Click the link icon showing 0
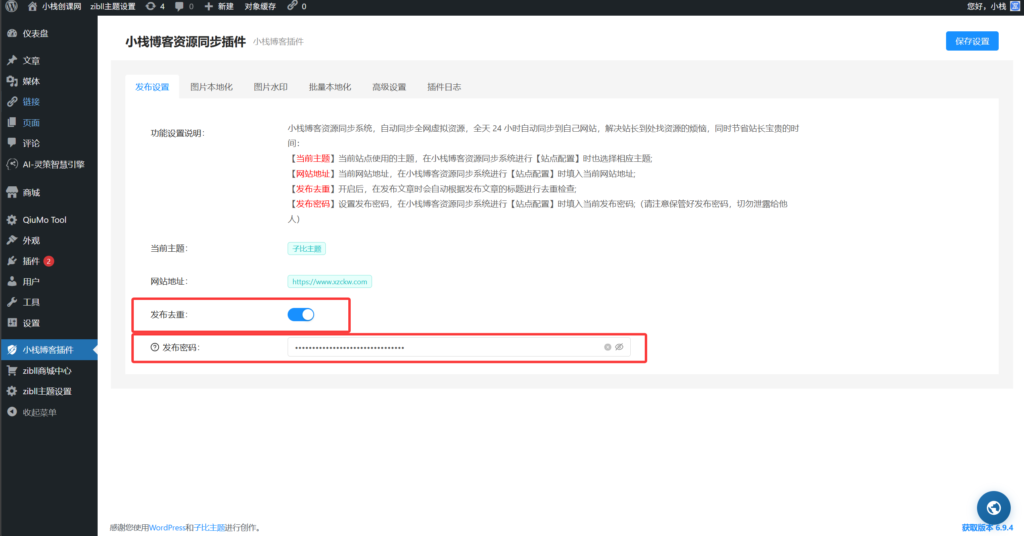1024x536 pixels. 297,7
